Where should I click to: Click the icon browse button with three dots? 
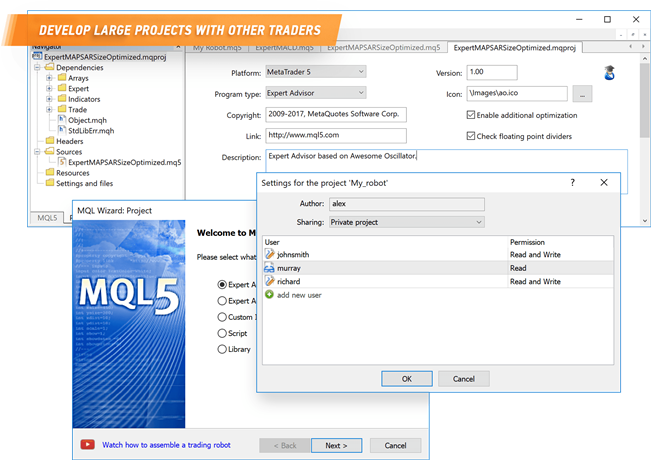point(583,94)
